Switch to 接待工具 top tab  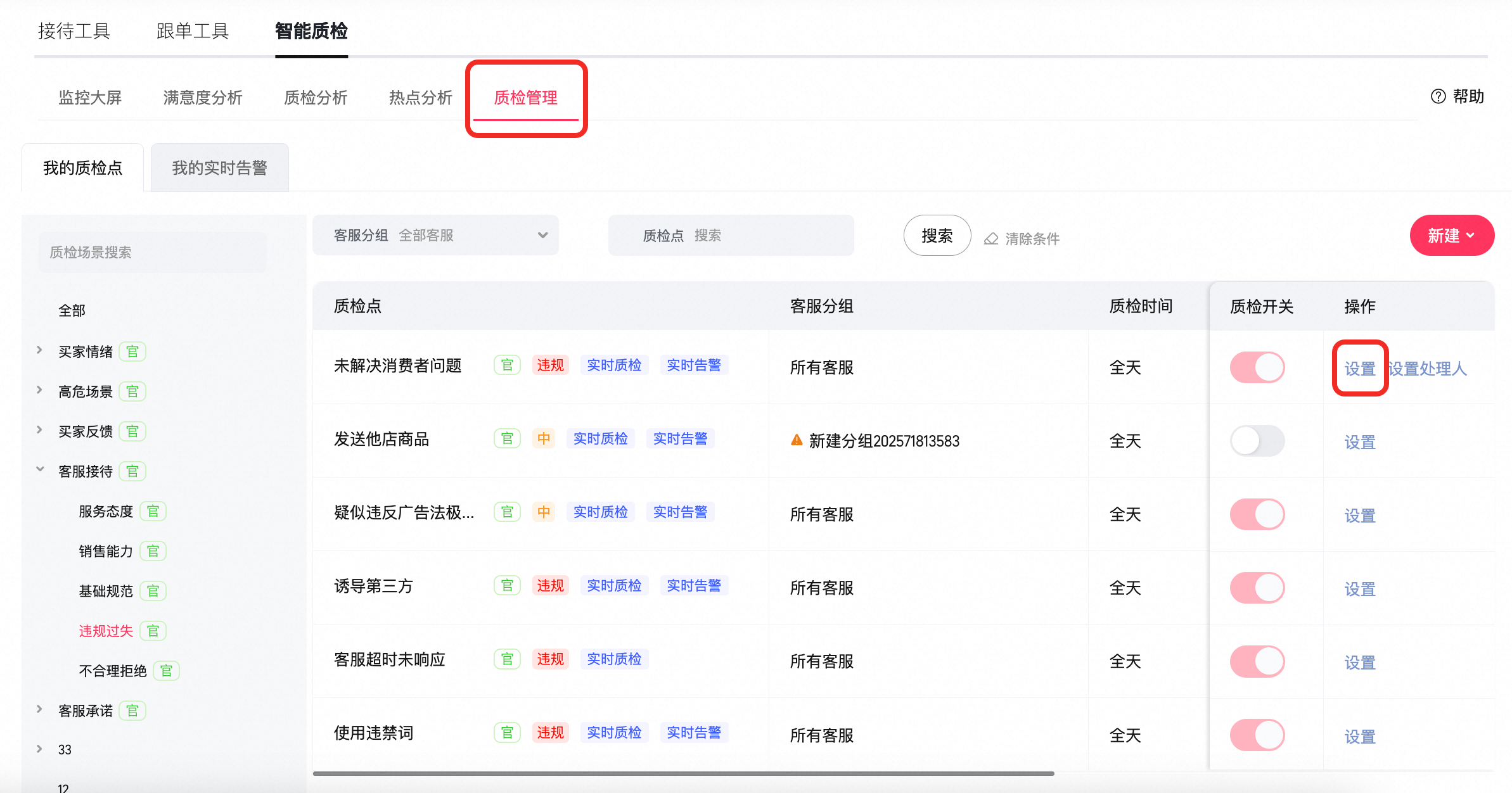click(74, 30)
